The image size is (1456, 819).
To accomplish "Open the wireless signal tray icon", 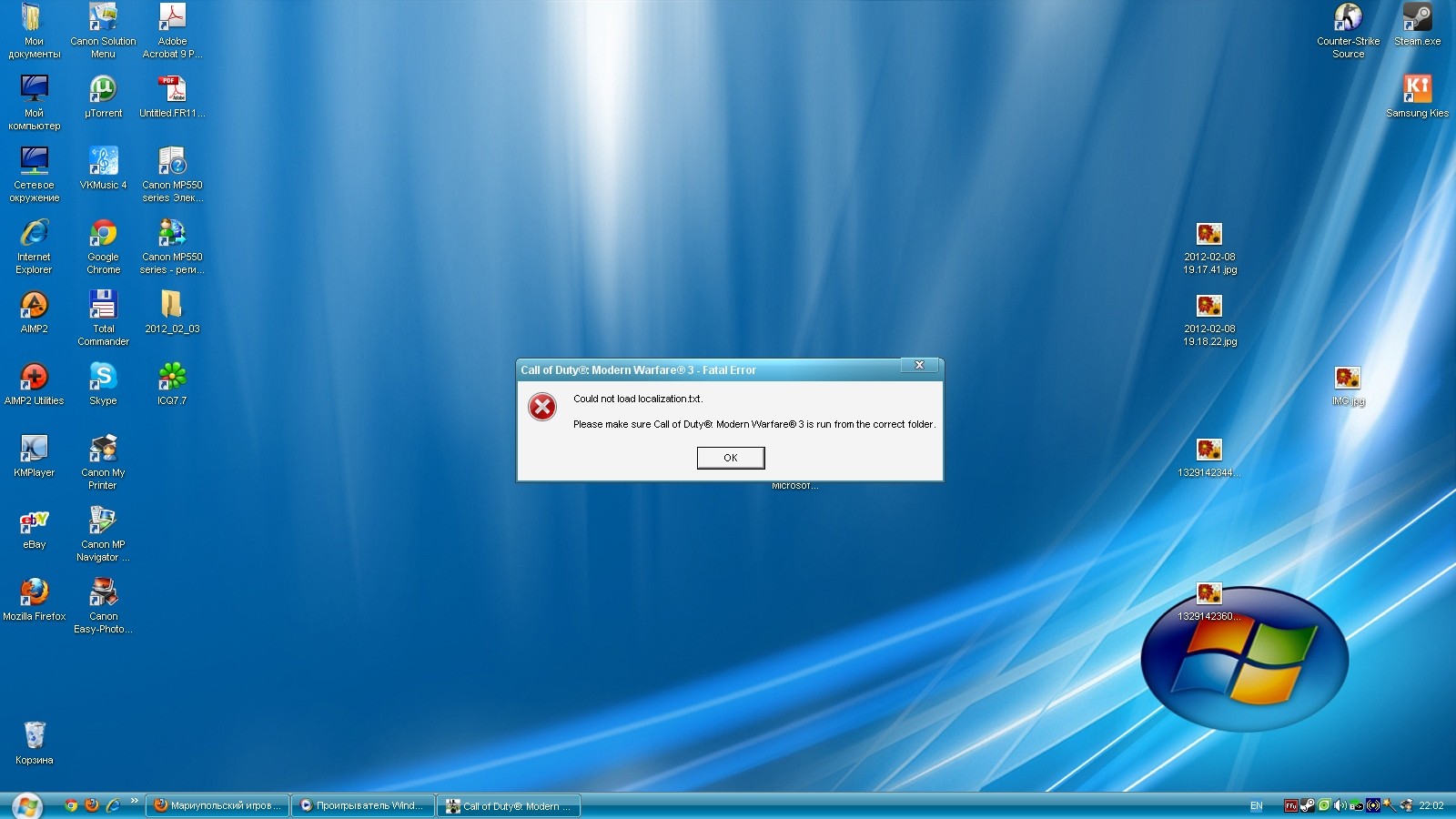I will pos(1373,805).
